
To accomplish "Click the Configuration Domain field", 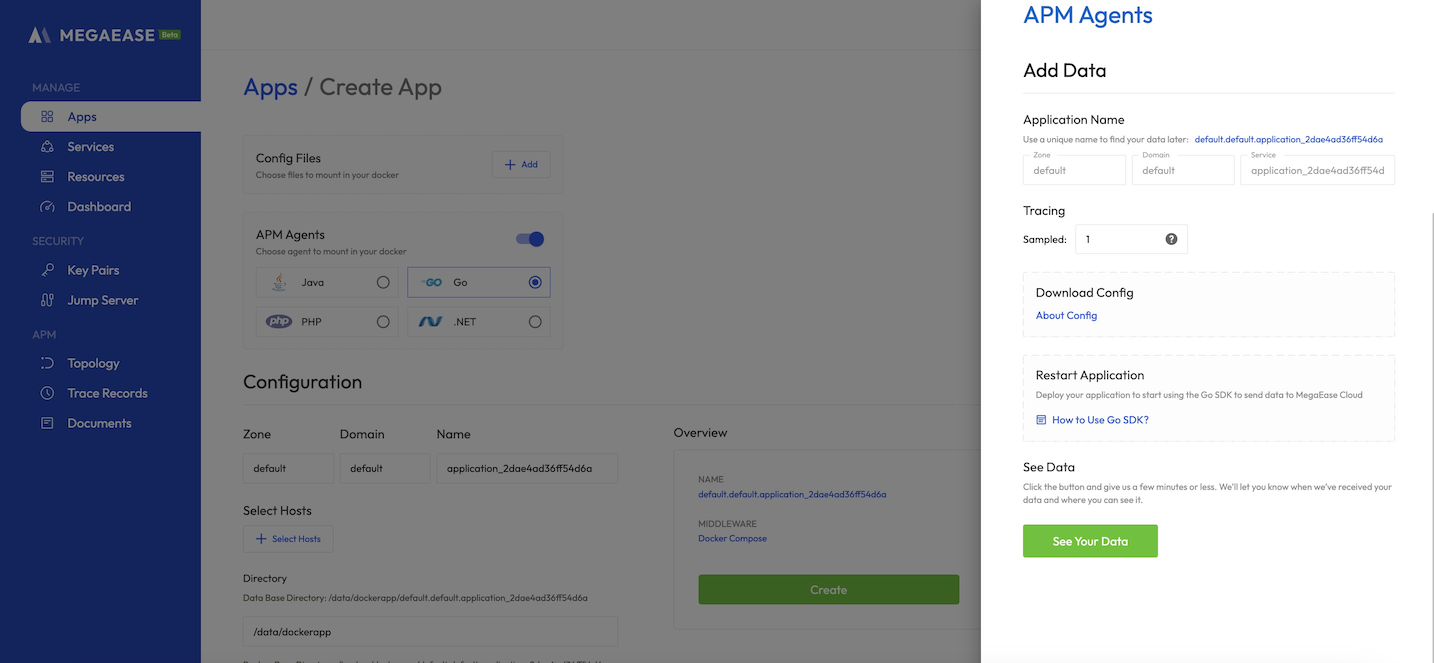I will pyautogui.click(x=385, y=468).
